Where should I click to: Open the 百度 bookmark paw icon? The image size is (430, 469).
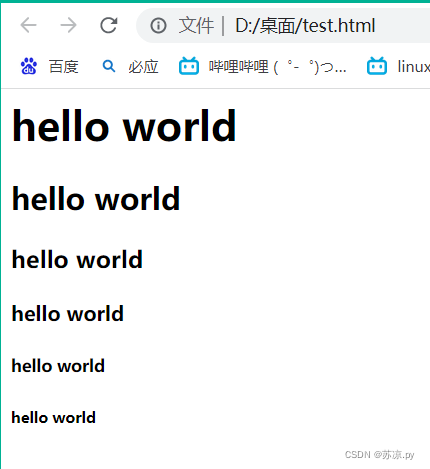(x=29, y=66)
